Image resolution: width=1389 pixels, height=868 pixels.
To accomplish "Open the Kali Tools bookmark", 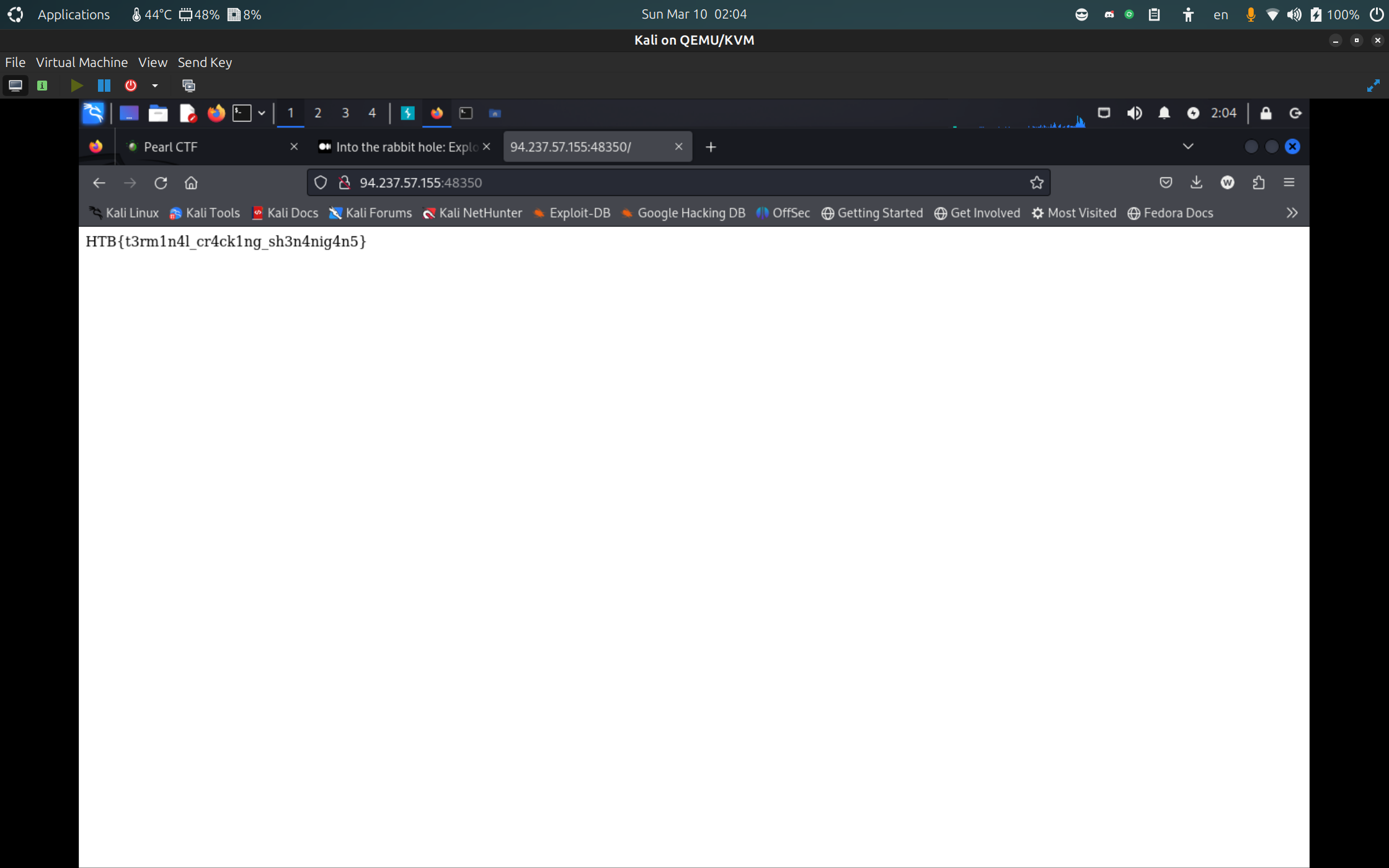I will click(x=205, y=213).
